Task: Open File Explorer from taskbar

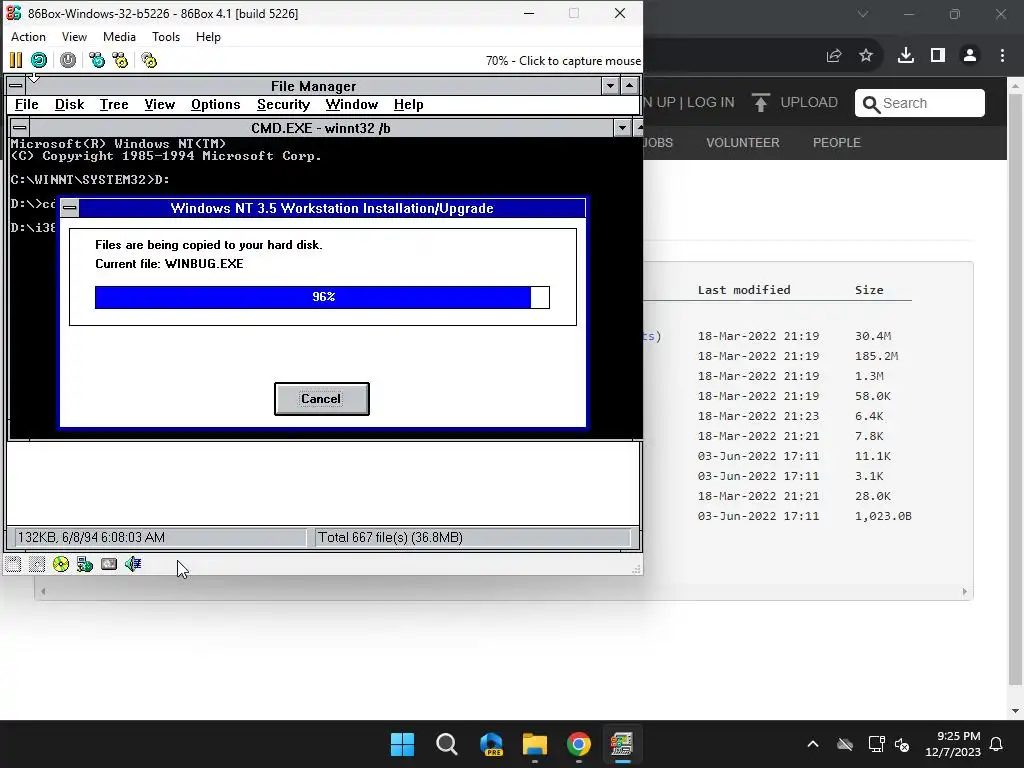Action: (x=534, y=744)
